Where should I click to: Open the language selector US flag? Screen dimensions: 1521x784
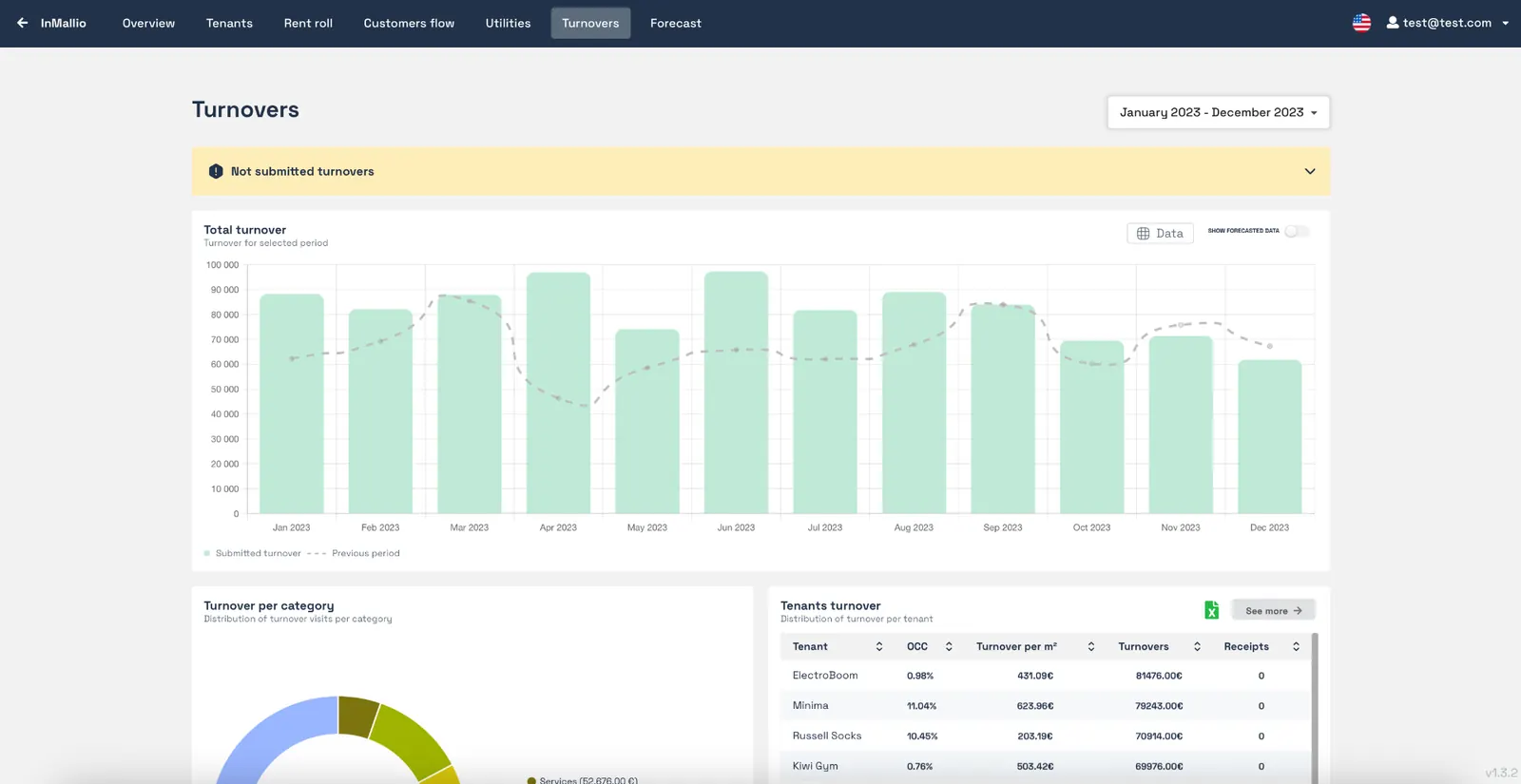[1361, 23]
